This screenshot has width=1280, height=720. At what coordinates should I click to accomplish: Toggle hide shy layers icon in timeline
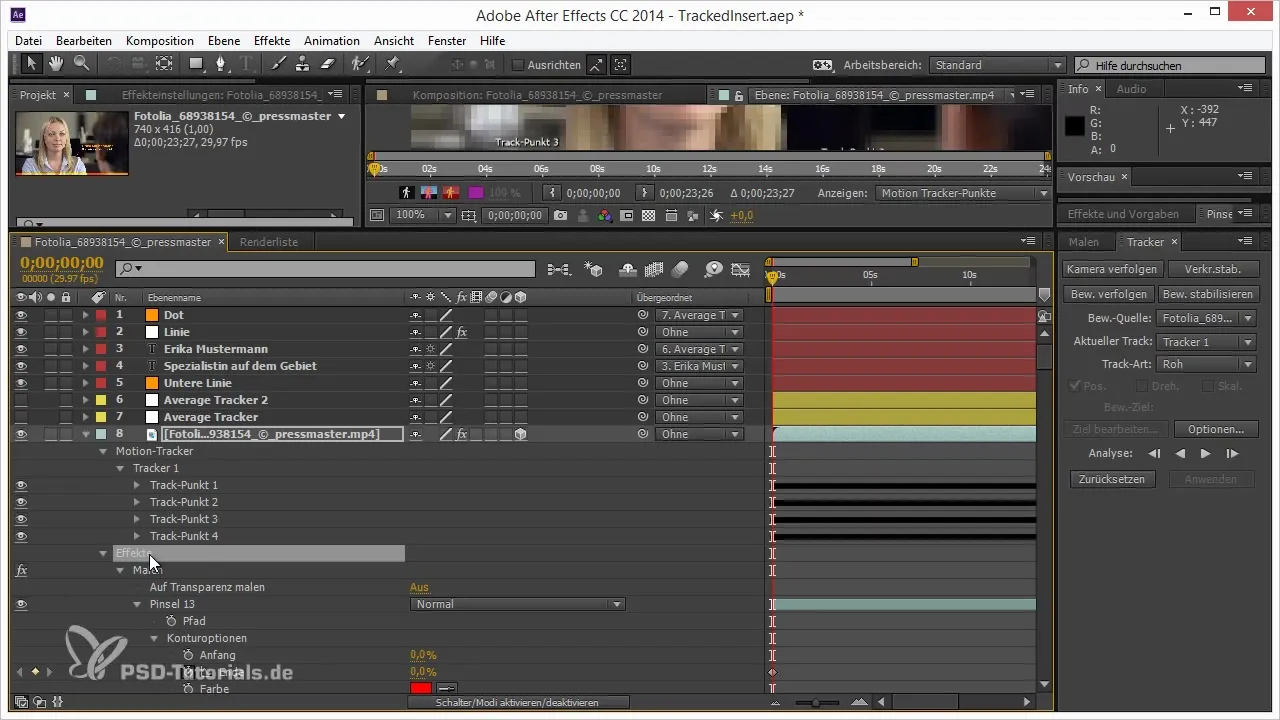(x=629, y=269)
